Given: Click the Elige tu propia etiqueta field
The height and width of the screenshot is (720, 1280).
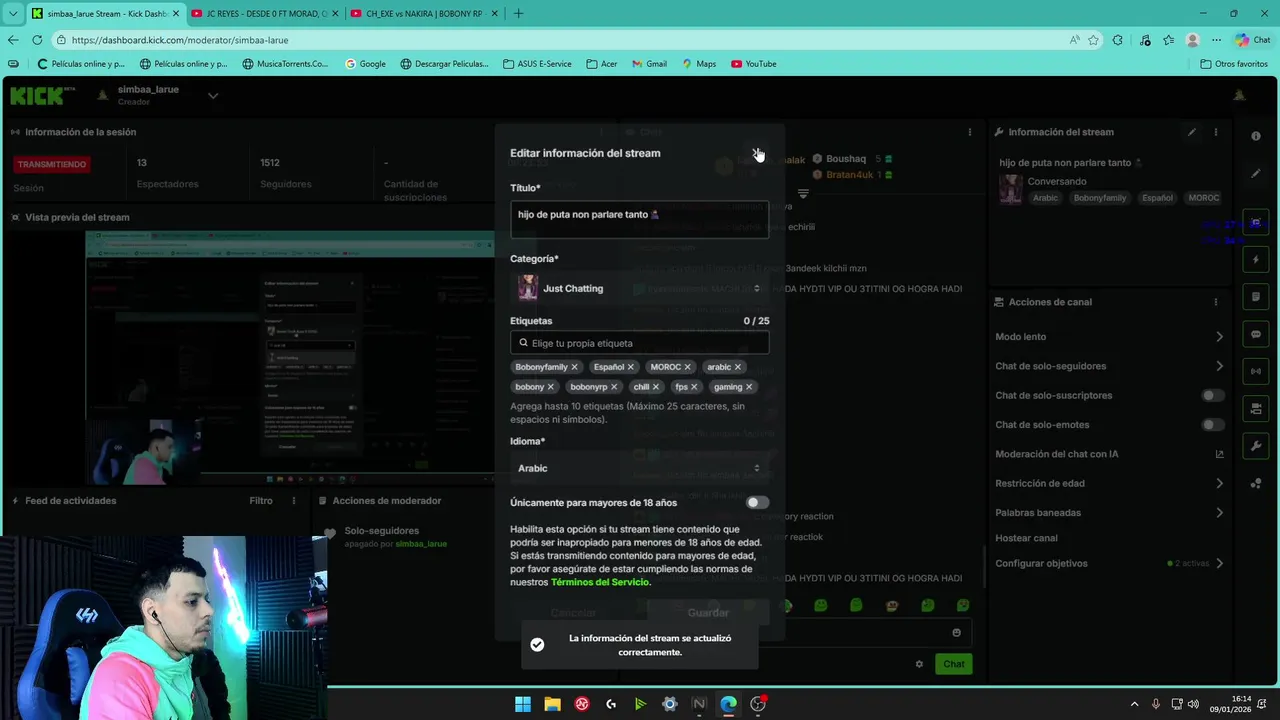Looking at the screenshot, I should click(640, 343).
